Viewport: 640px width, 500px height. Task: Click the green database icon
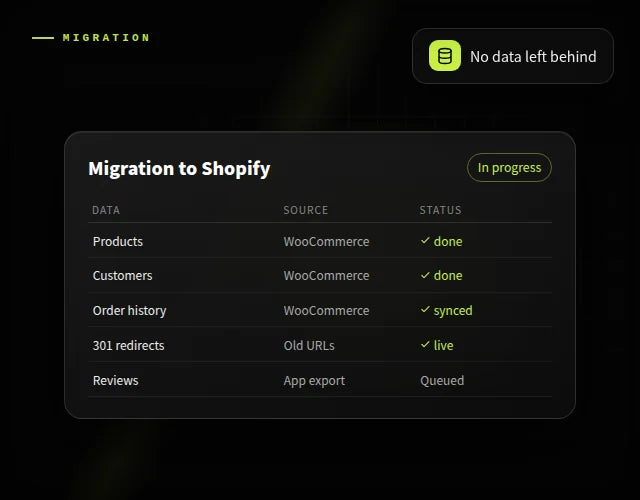point(444,56)
